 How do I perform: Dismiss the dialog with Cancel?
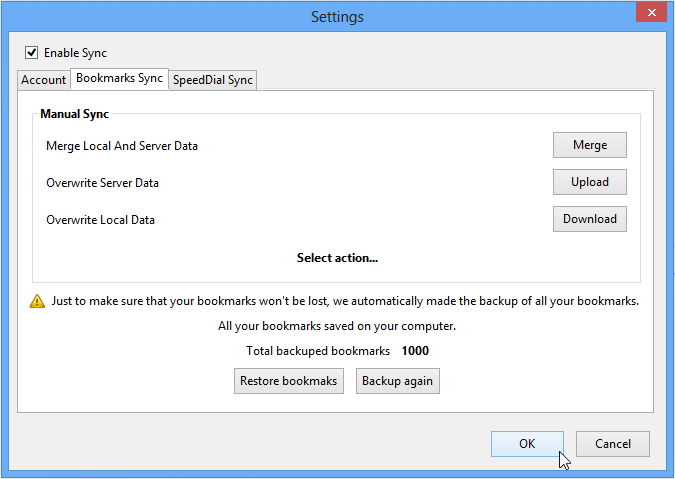(612, 444)
